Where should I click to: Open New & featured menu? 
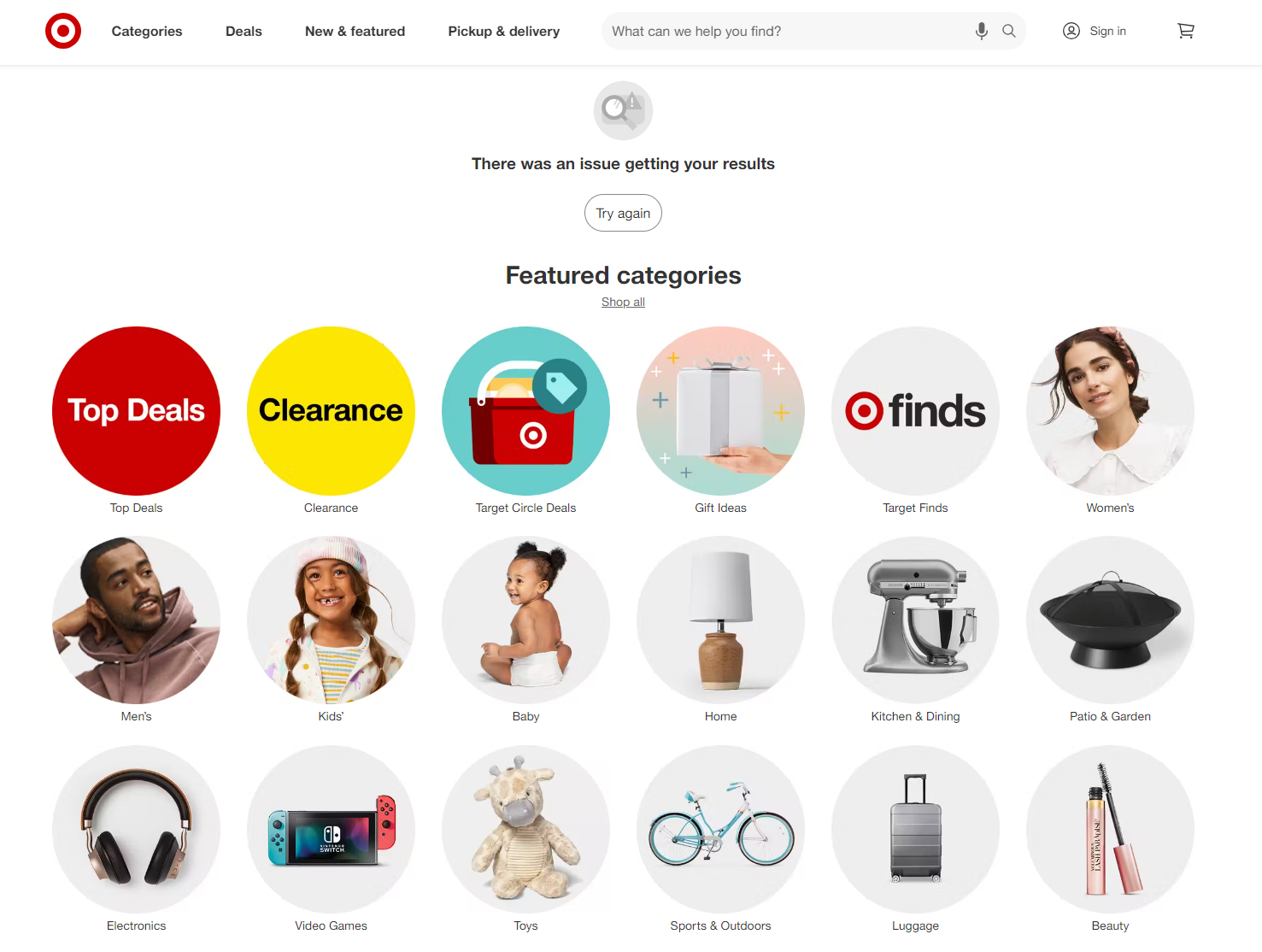(355, 31)
